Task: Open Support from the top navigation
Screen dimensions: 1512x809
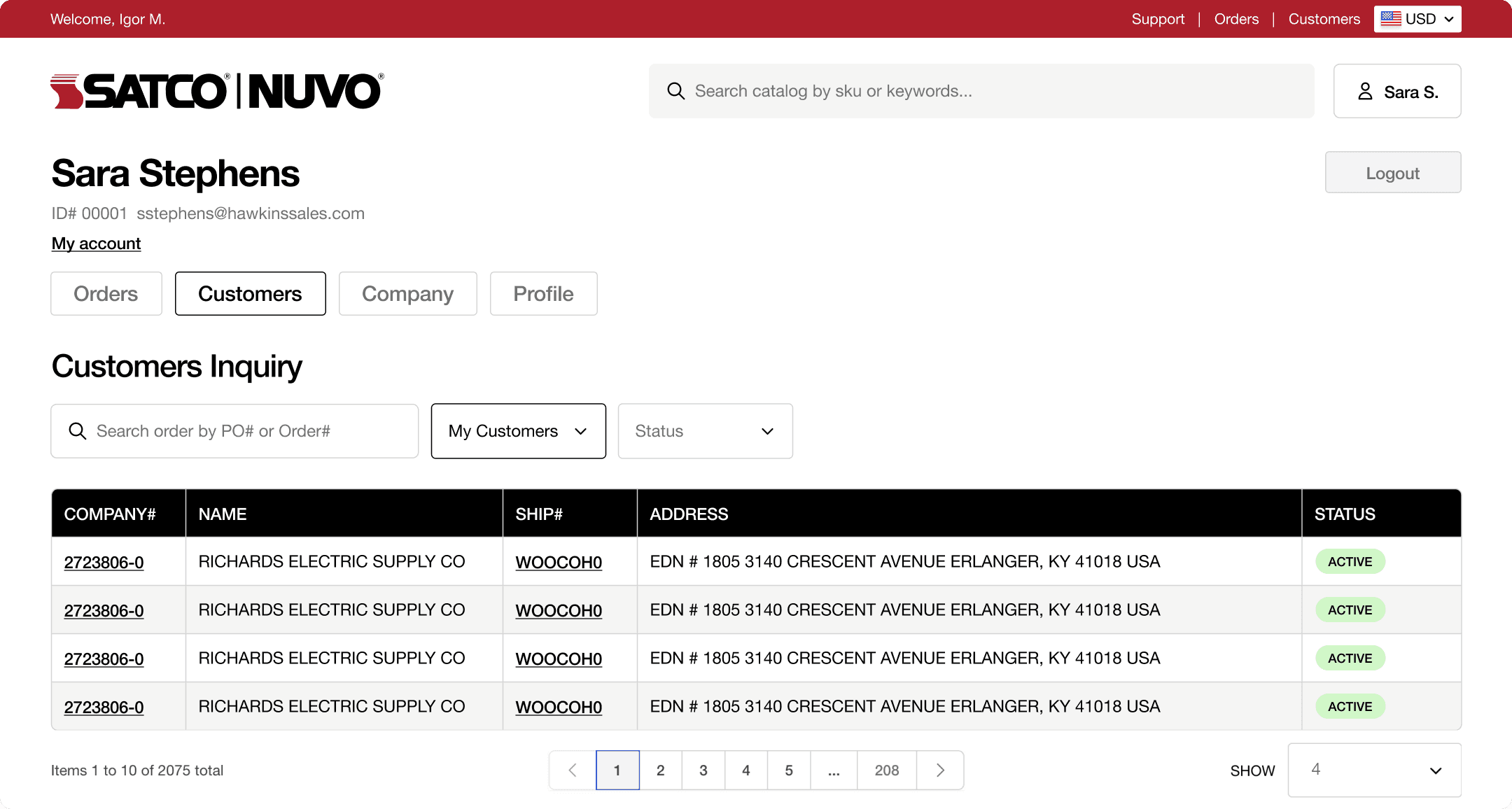Action: pos(1158,19)
